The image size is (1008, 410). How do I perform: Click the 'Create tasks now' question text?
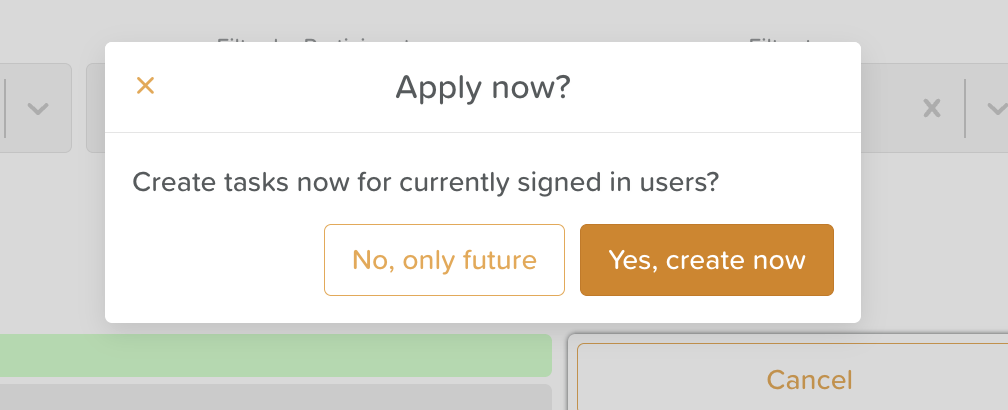tap(426, 183)
